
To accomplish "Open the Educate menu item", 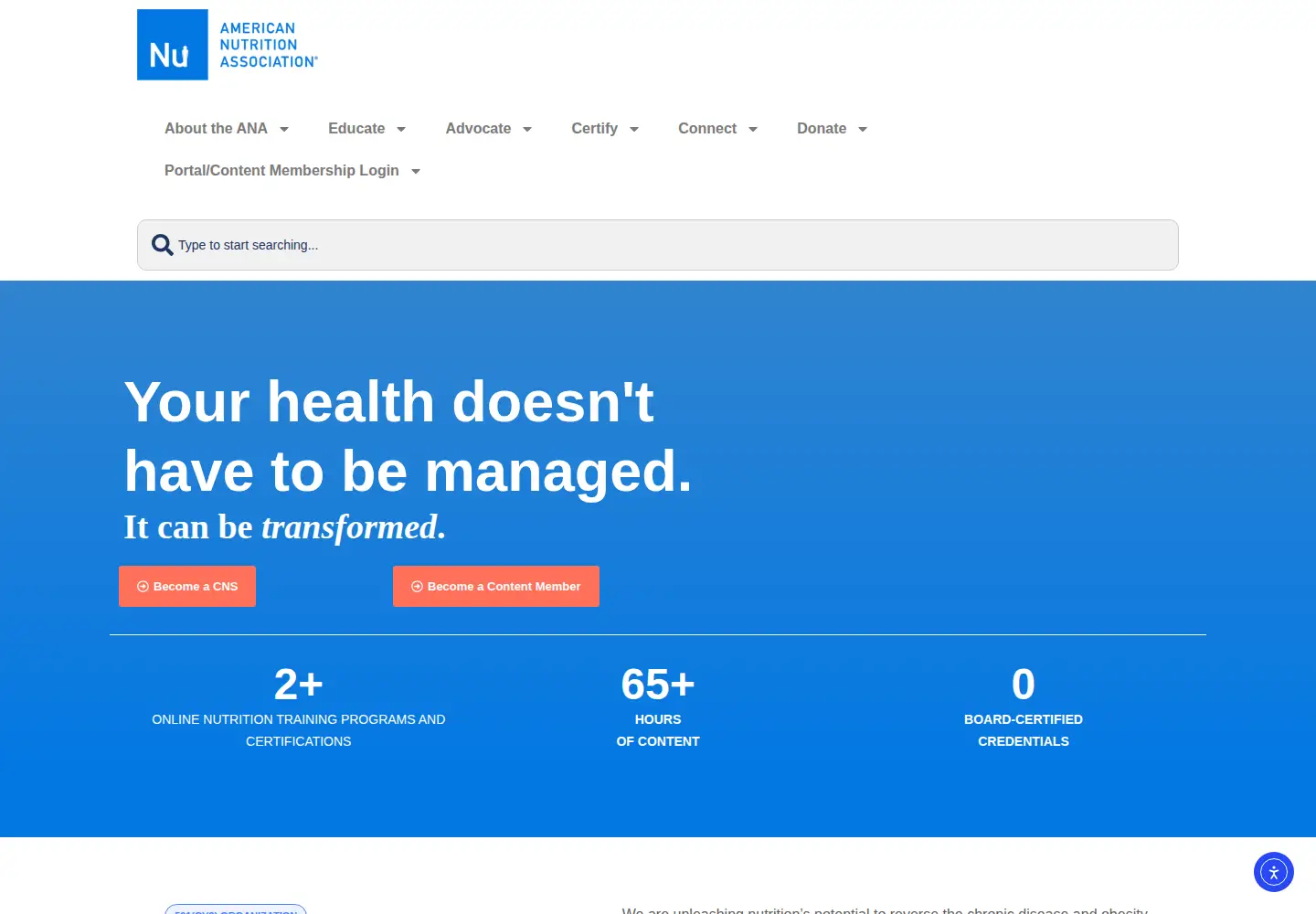I will [x=356, y=129].
